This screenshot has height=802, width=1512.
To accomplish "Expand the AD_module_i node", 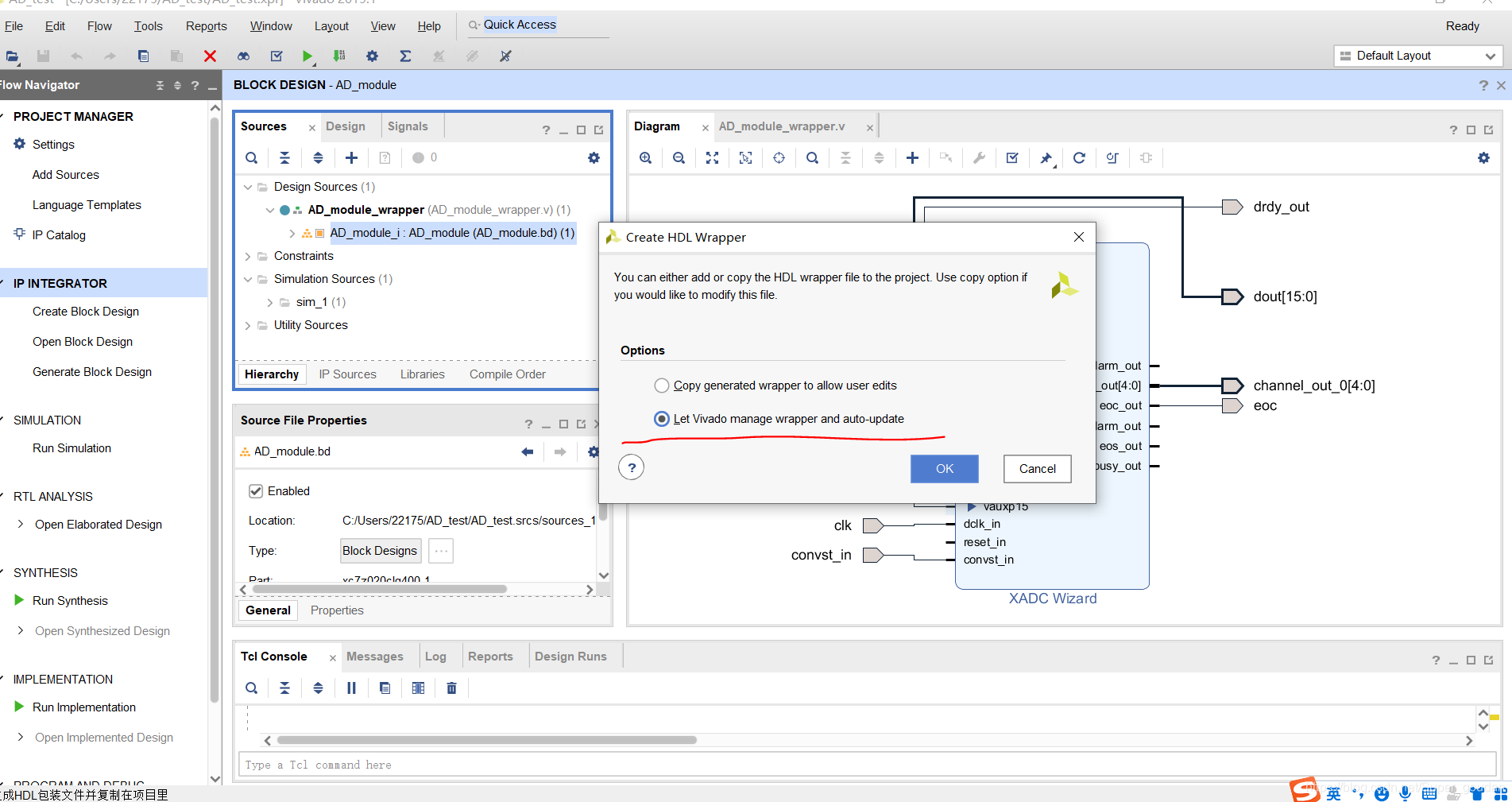I will tap(292, 233).
